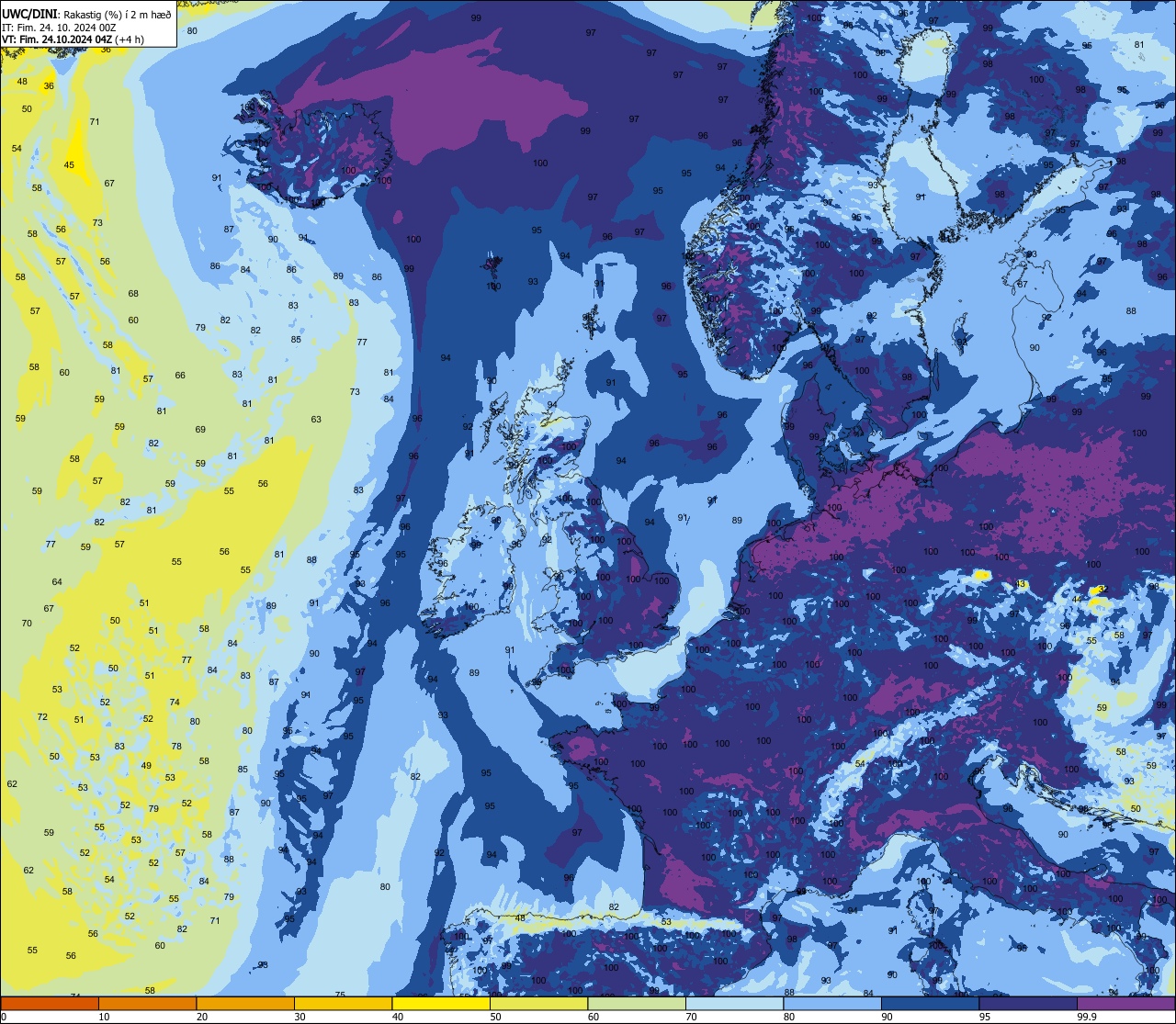Click the humidity value '63' on the map
This screenshot has width=1176, height=1024.
tap(316, 420)
